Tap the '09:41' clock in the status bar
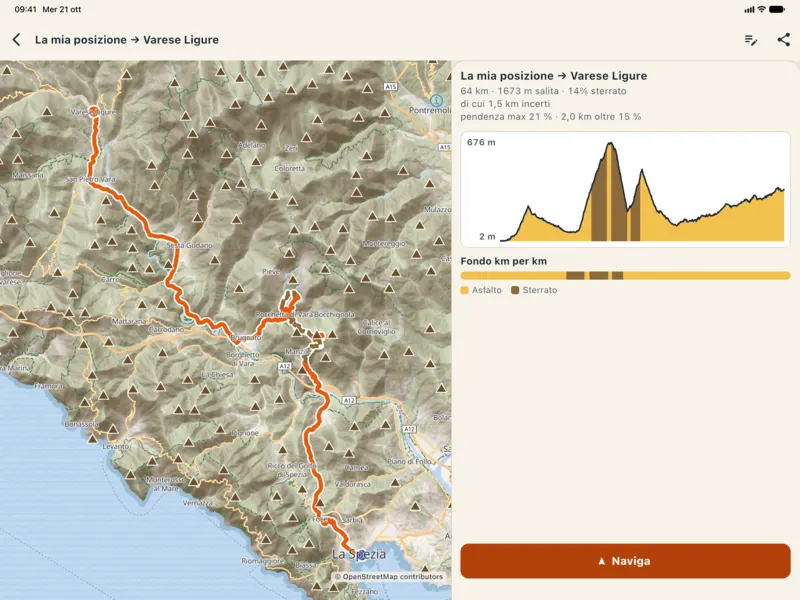This screenshot has height=600, width=800. pos(26,9)
